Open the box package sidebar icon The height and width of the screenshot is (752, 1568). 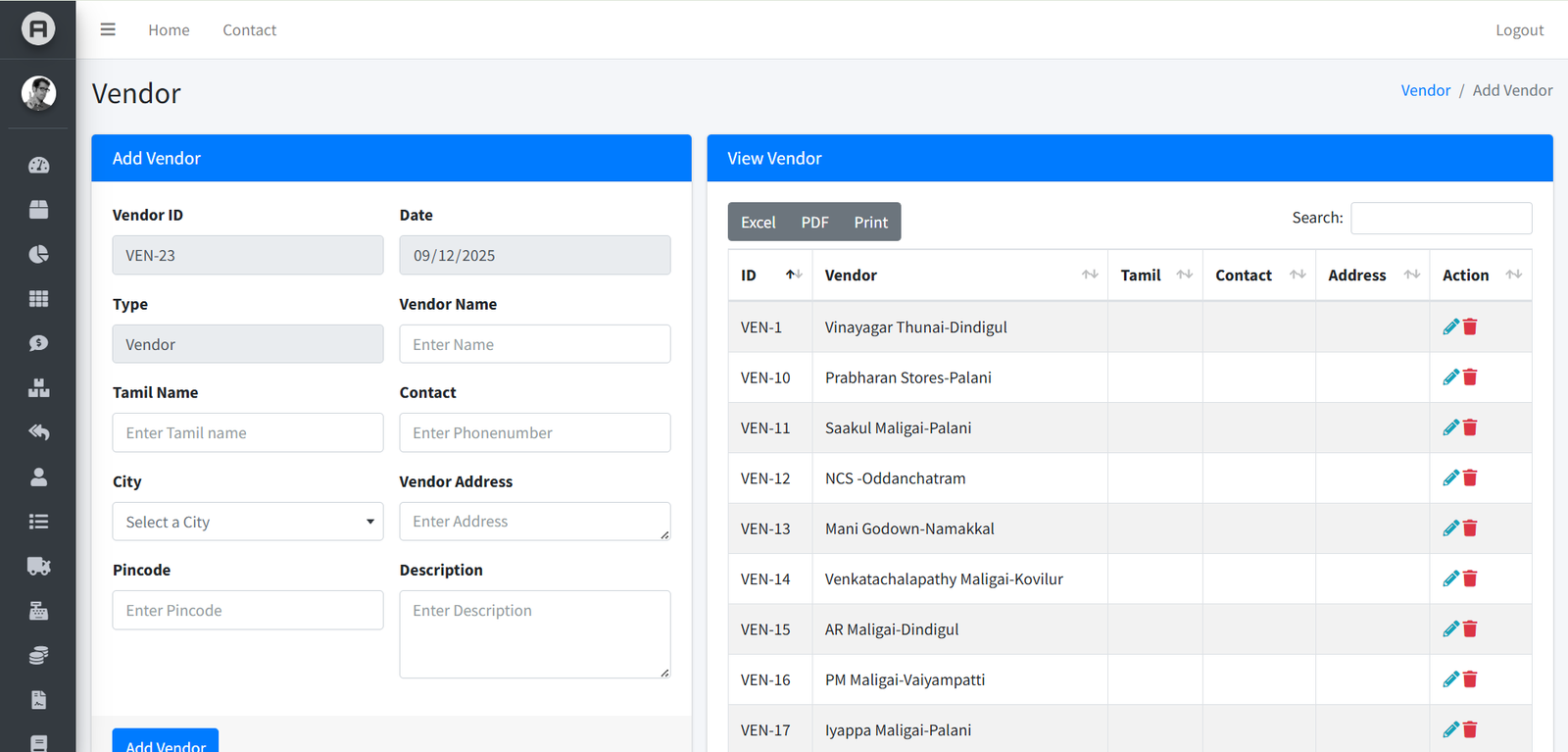point(38,210)
